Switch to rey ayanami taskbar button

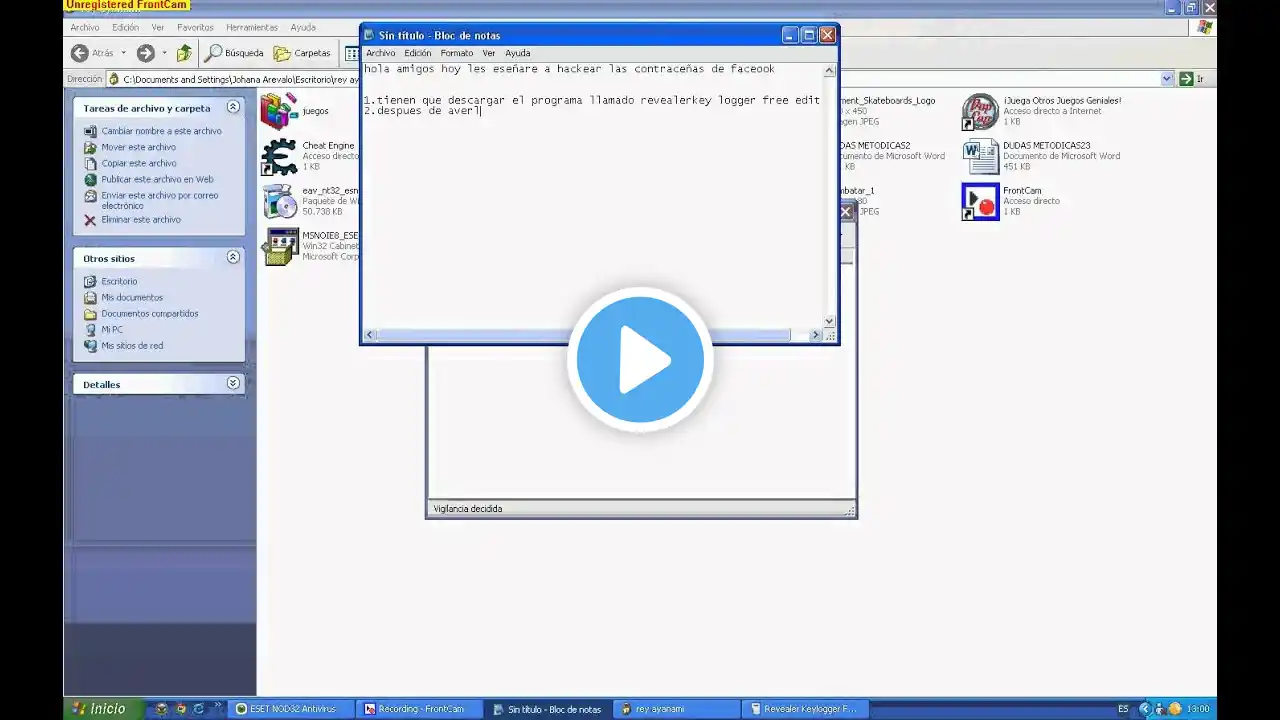[x=678, y=709]
